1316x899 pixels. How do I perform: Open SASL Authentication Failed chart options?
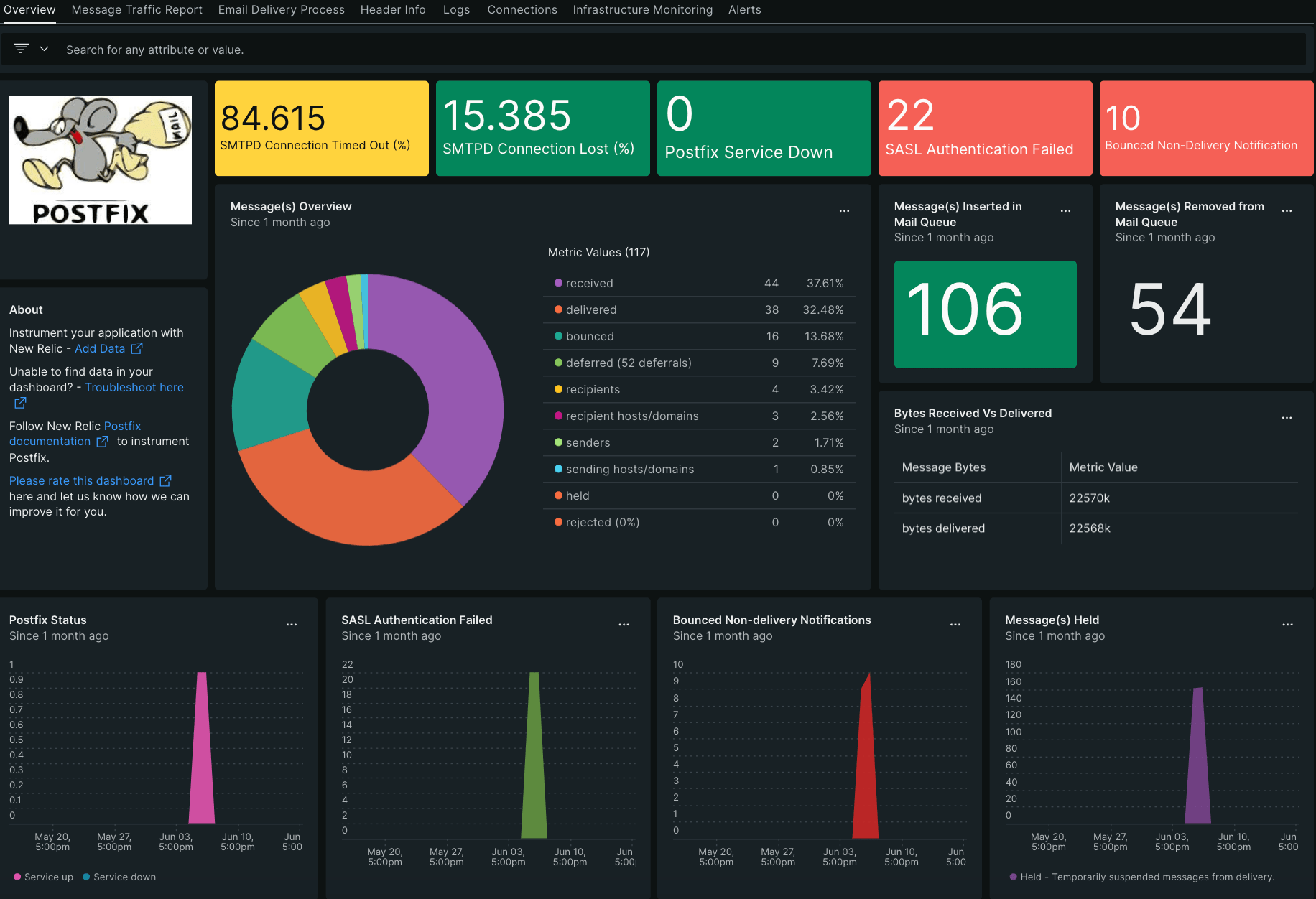tap(624, 625)
